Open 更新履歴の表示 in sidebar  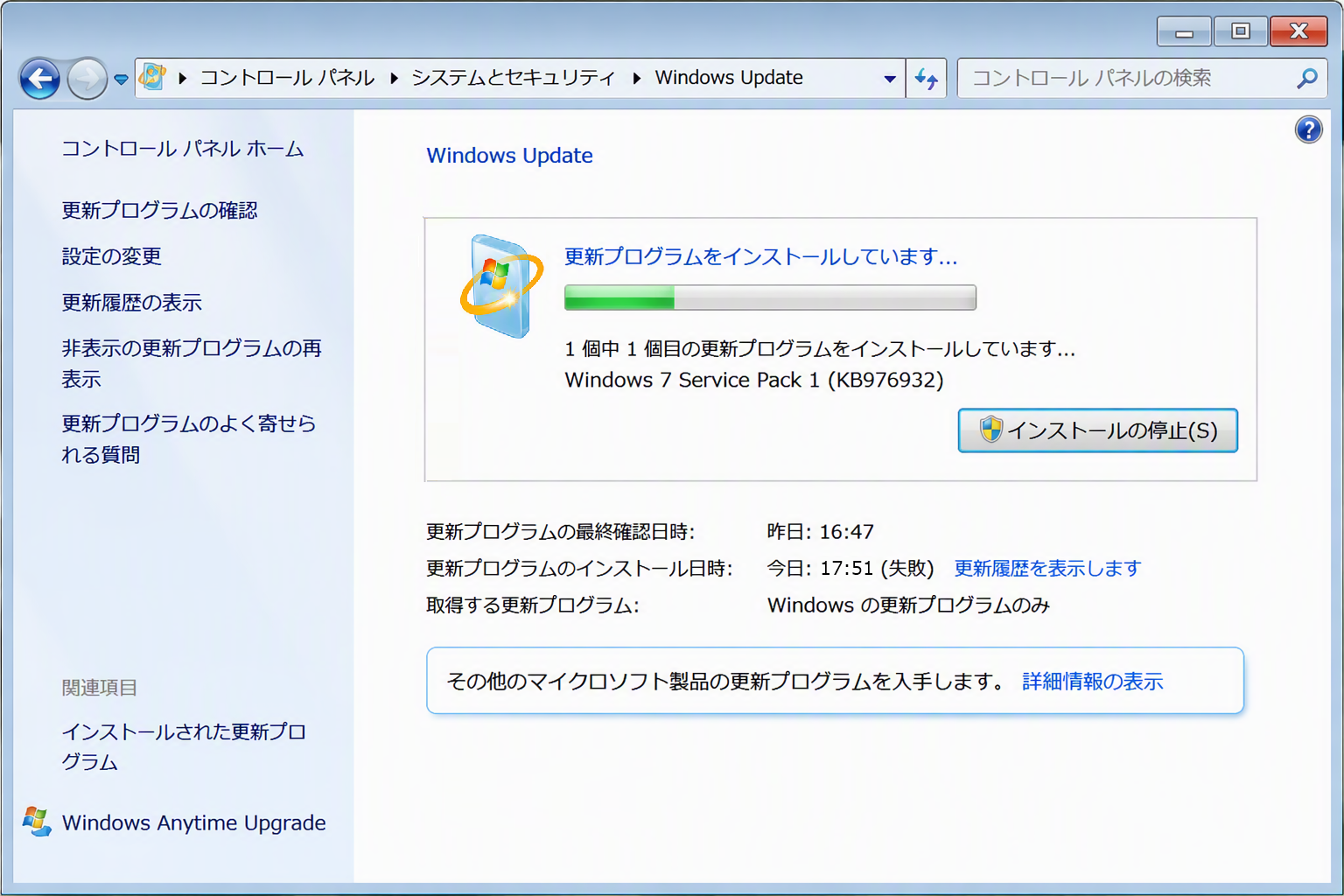click(131, 303)
